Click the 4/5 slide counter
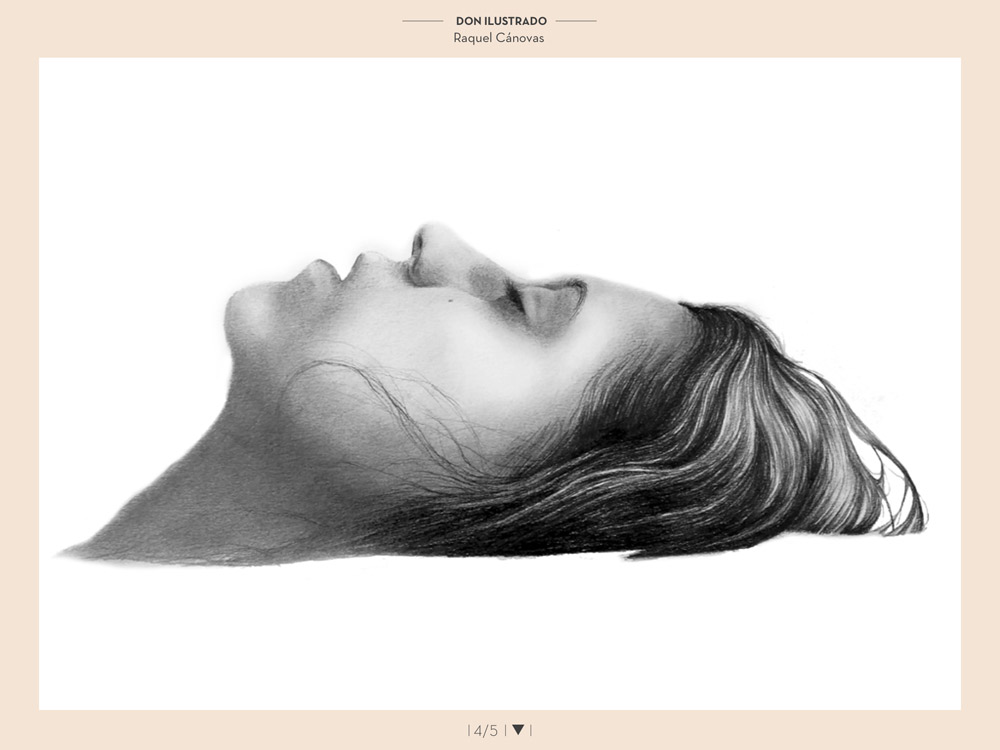Image resolution: width=1000 pixels, height=750 pixels. click(x=485, y=730)
